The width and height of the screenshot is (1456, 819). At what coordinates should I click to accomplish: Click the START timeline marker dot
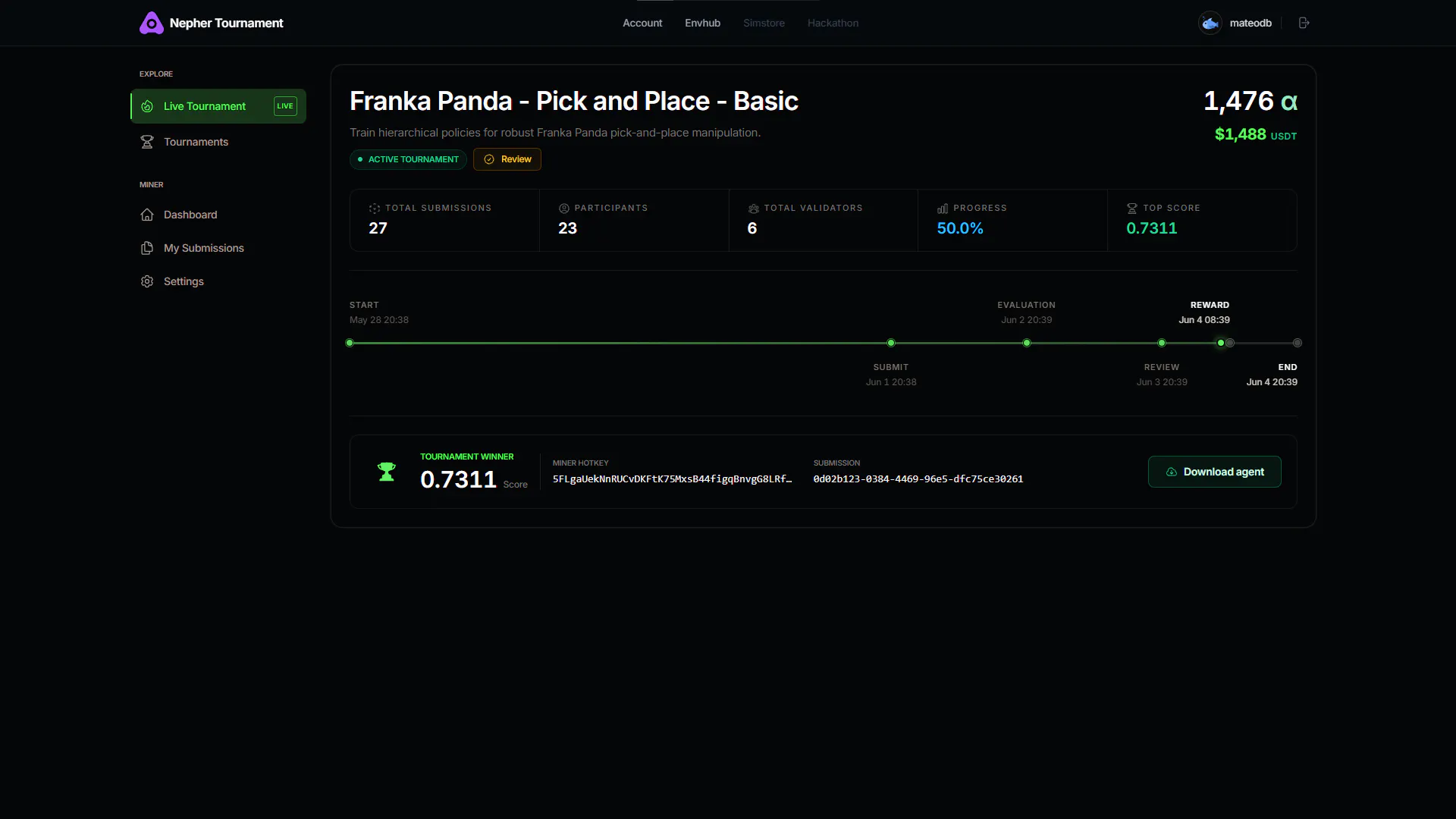click(350, 343)
